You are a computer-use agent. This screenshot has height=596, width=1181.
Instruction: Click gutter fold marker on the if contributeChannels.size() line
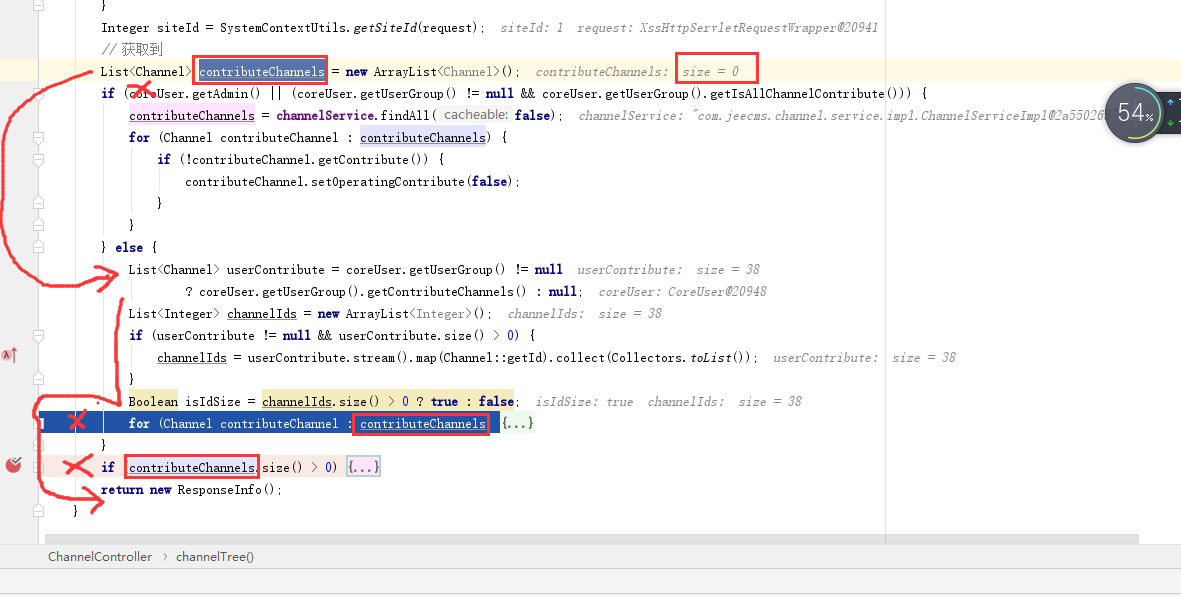point(38,467)
